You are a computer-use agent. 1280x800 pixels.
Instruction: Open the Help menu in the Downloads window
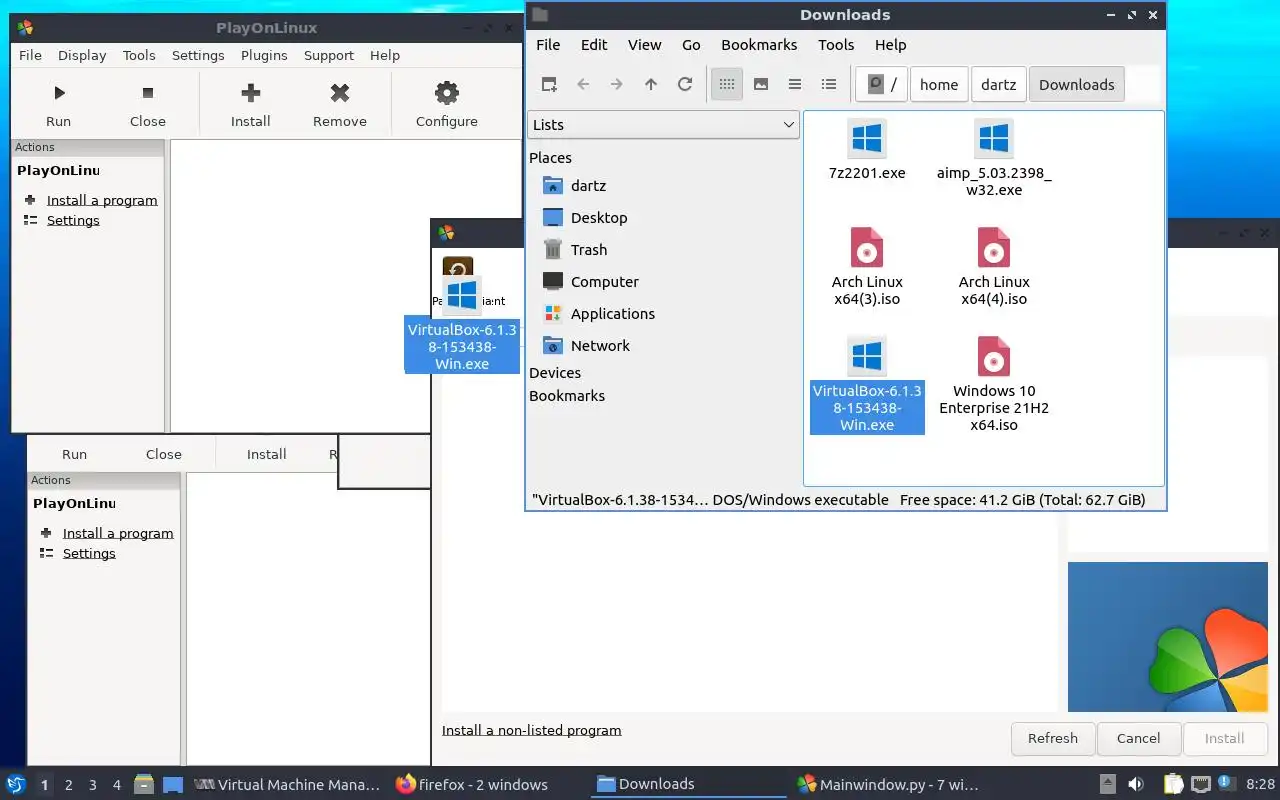pos(890,44)
